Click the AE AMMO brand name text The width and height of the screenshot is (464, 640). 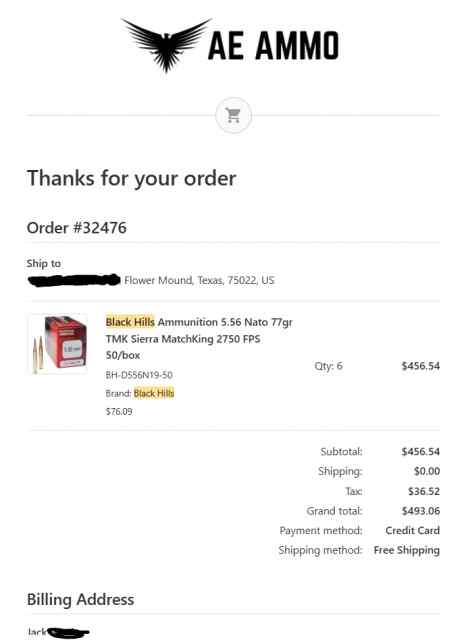click(273, 46)
